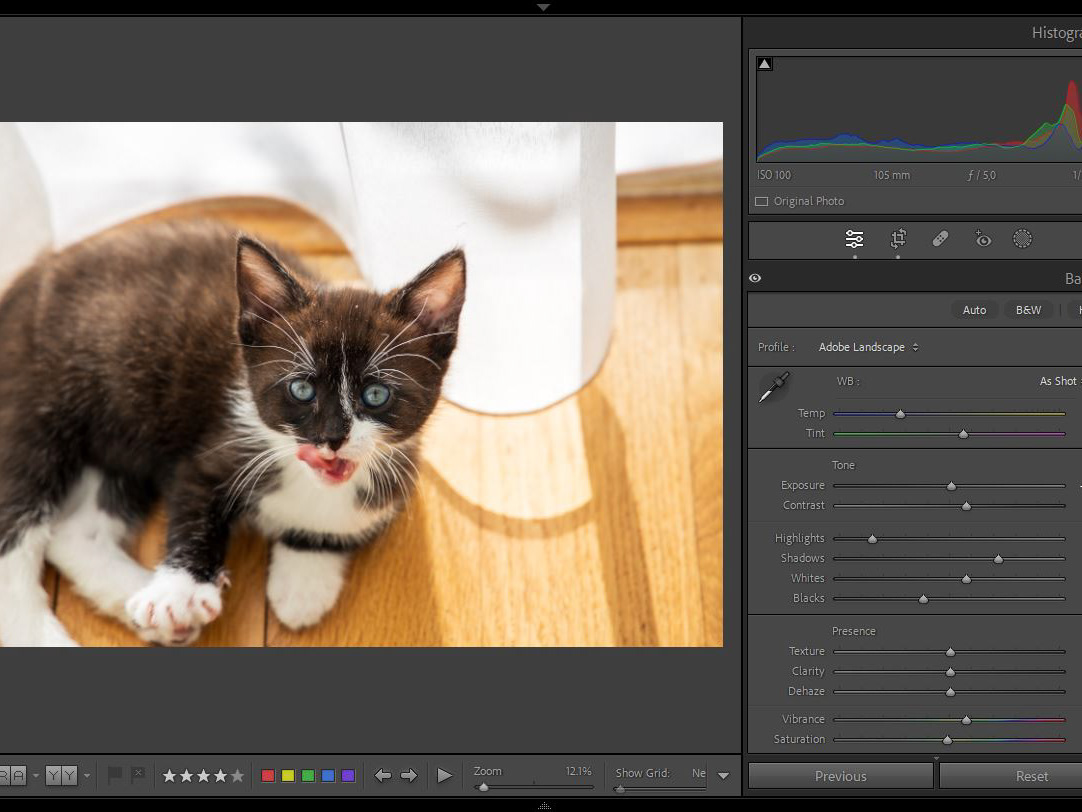Open the reference view dropdown arrow
This screenshot has height=812, width=1082.
[36, 776]
